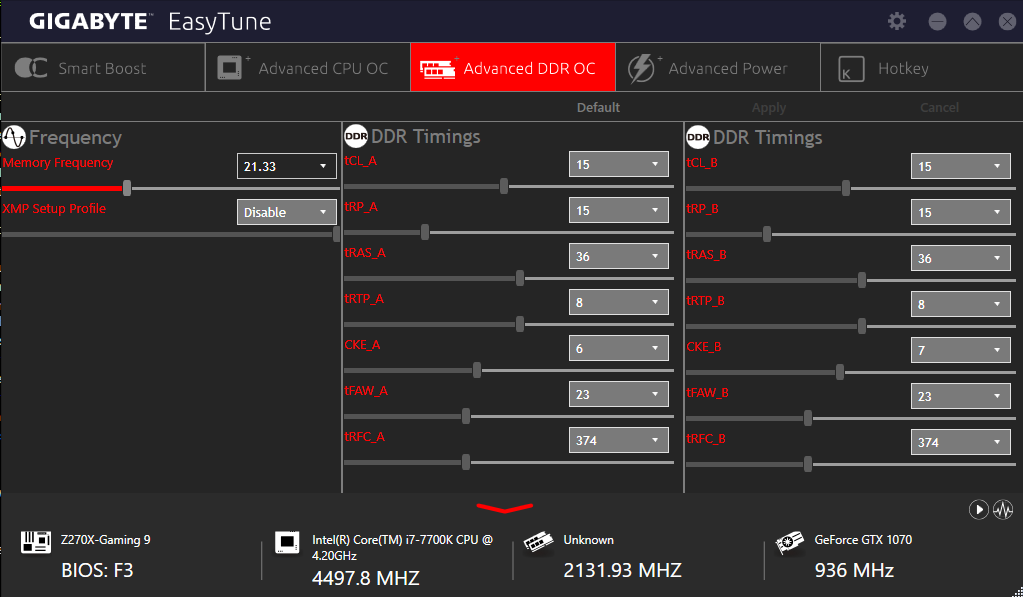Click the GIGABYTE logo
1023x597 pixels.
point(89,22)
